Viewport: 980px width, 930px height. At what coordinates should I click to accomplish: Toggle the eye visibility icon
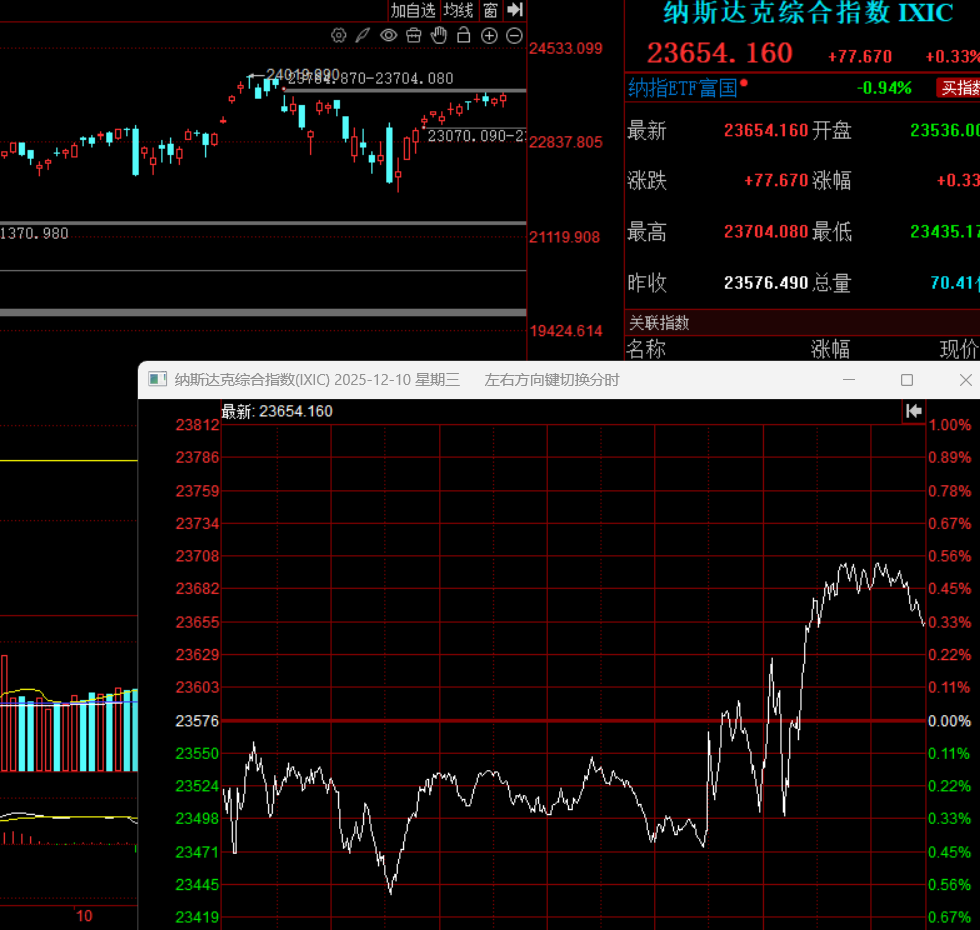388,36
